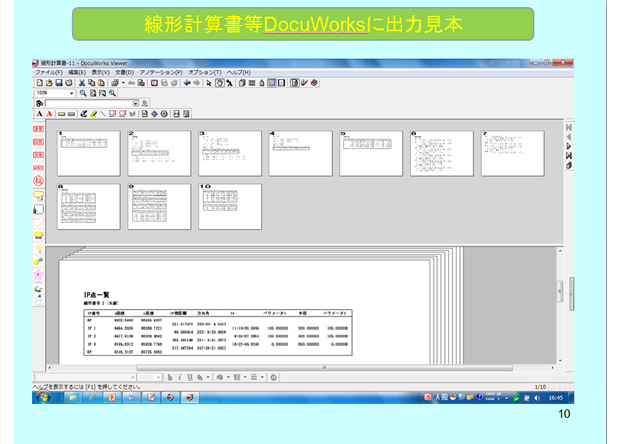Select the blue sticky note tool
The width and height of the screenshot is (620, 444).
click(71, 114)
